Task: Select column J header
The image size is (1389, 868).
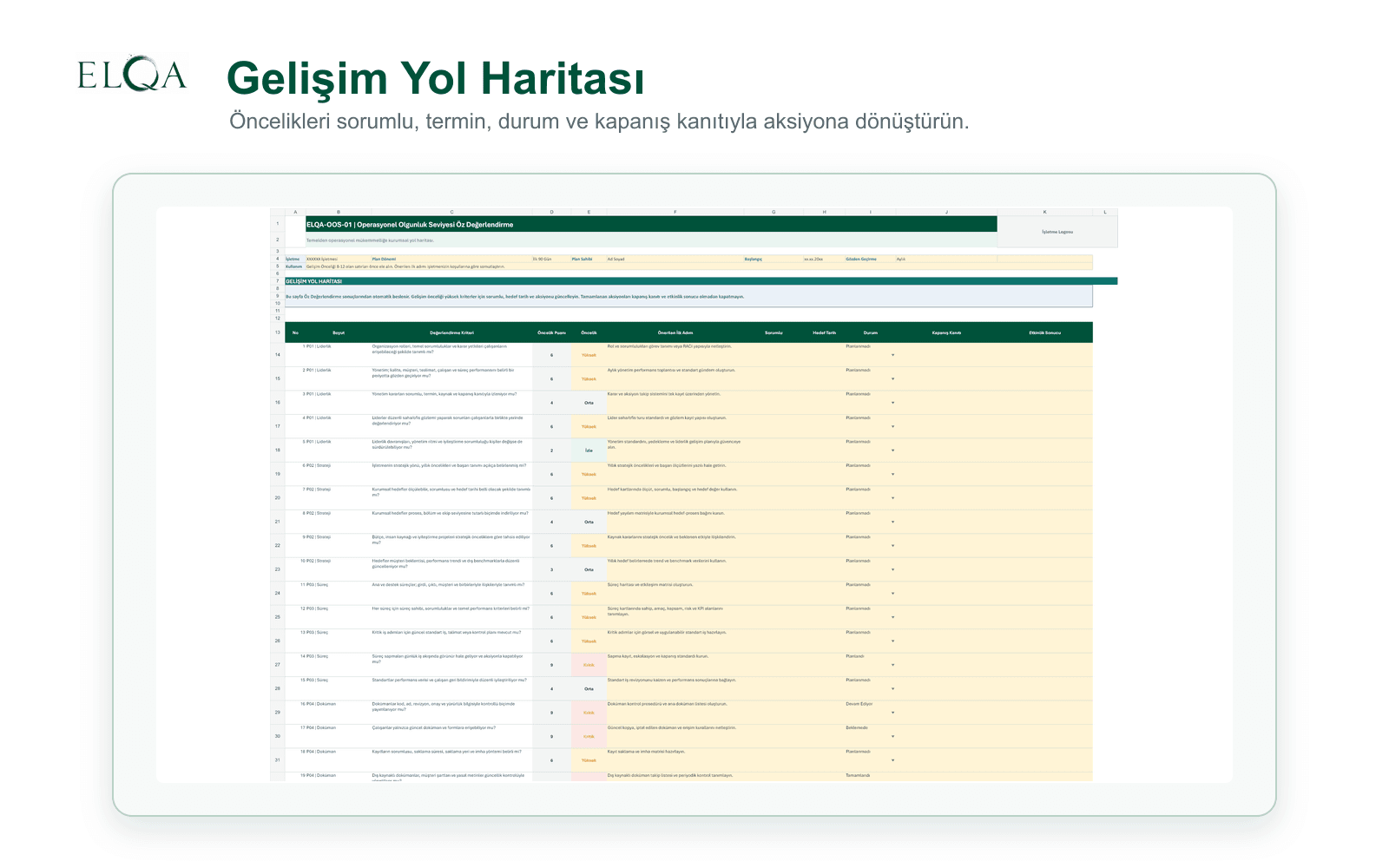Action: (x=946, y=212)
